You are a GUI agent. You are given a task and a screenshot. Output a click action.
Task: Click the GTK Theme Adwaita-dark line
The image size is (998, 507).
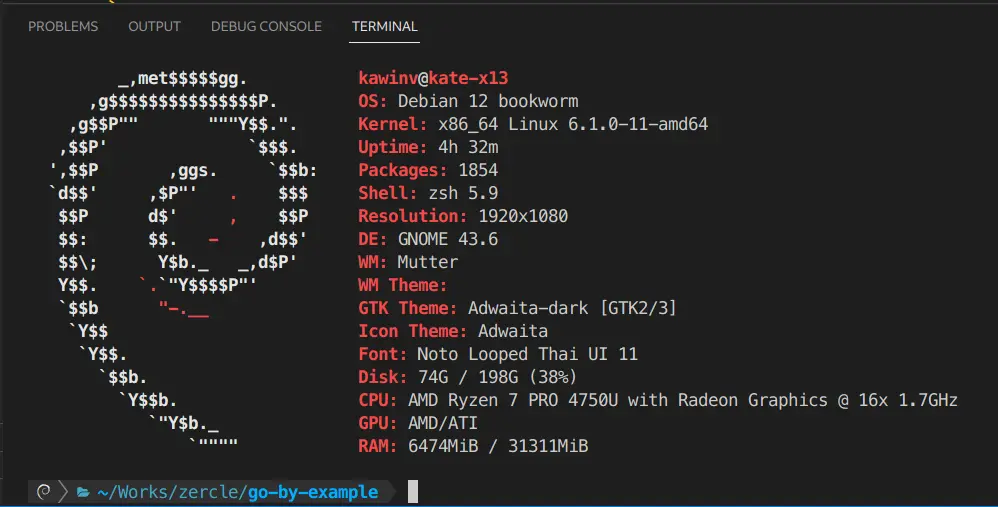click(x=517, y=308)
